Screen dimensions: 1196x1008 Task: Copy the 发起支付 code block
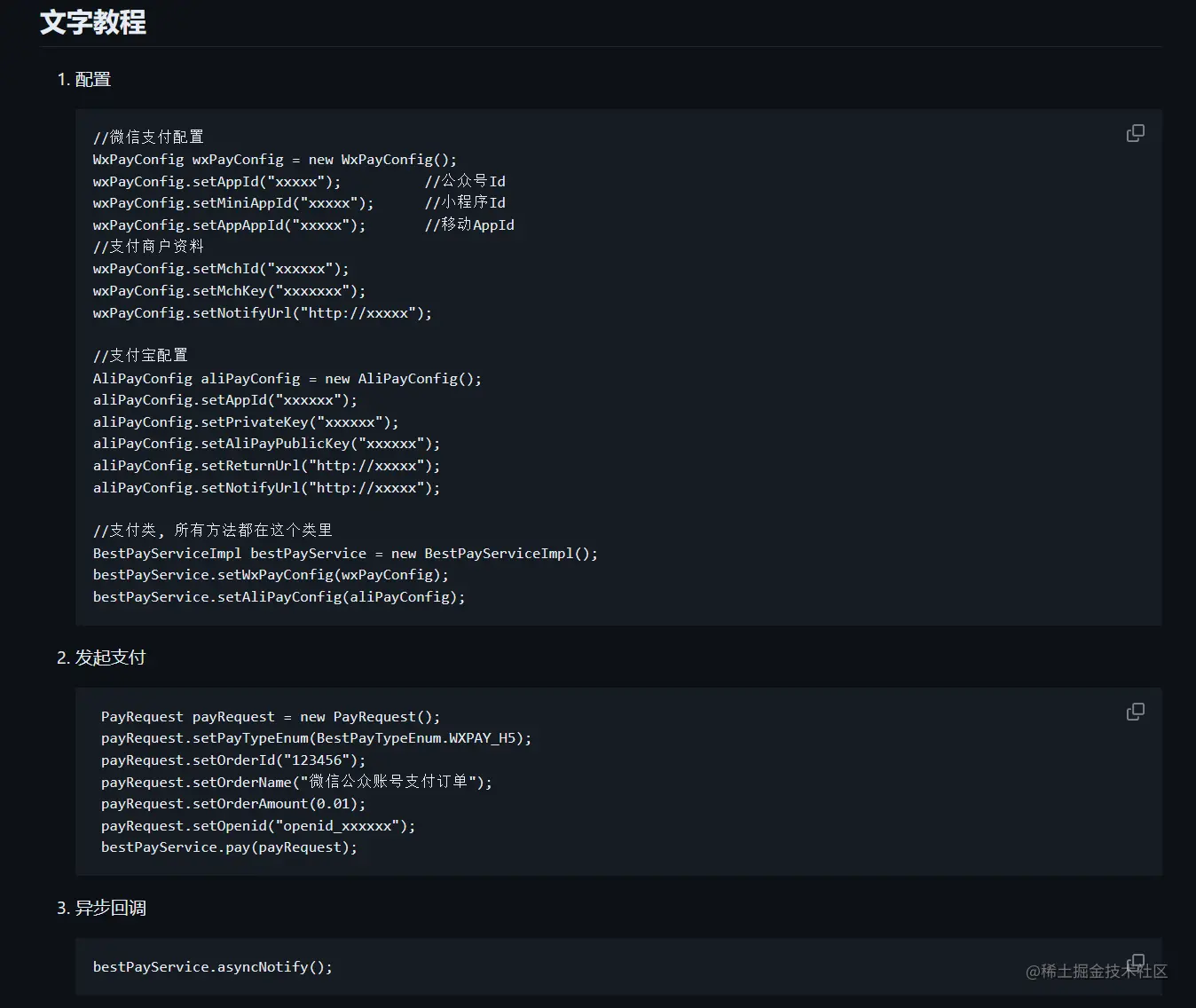tap(1135, 712)
